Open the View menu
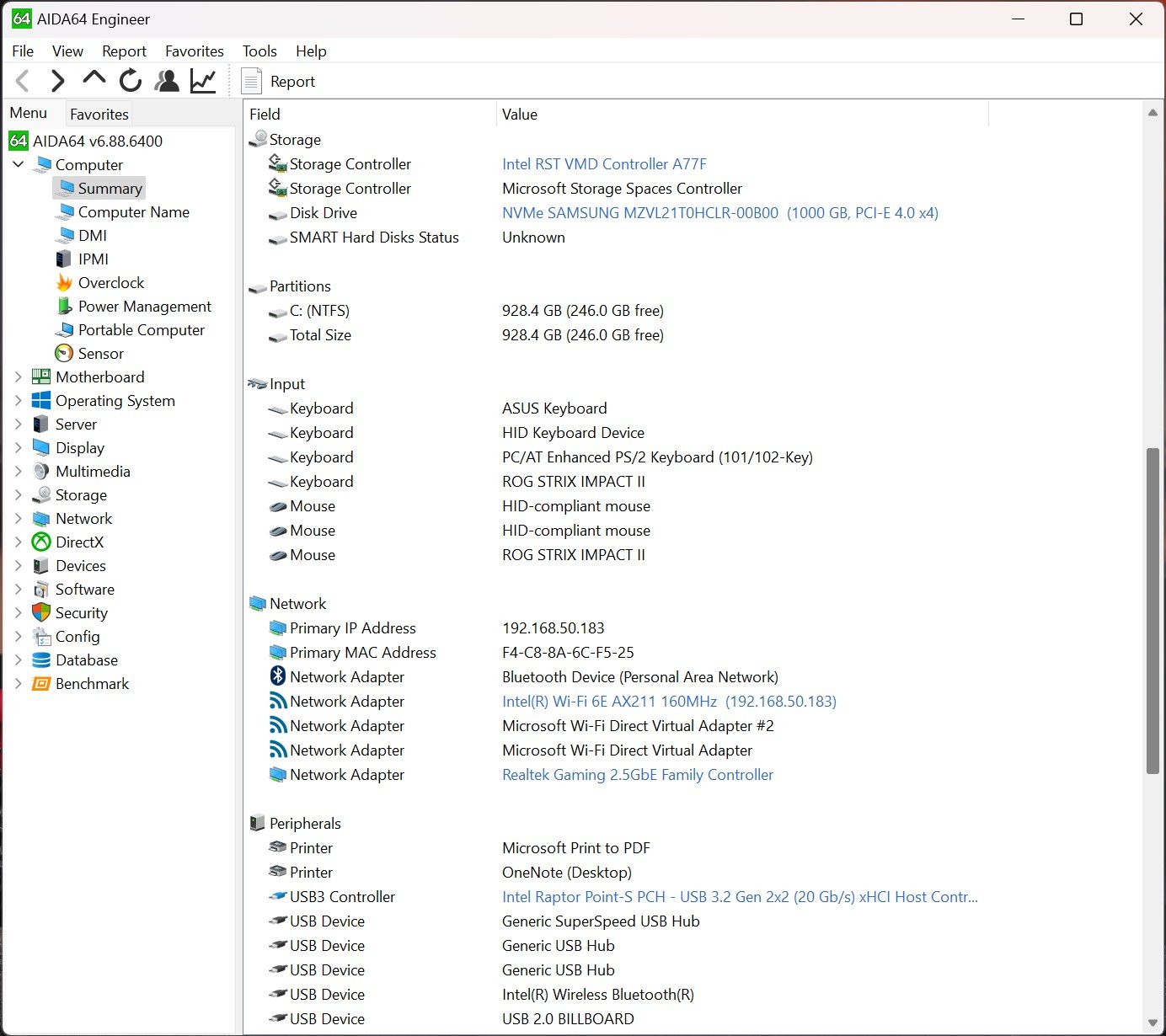The image size is (1166, 1036). pyautogui.click(x=67, y=51)
